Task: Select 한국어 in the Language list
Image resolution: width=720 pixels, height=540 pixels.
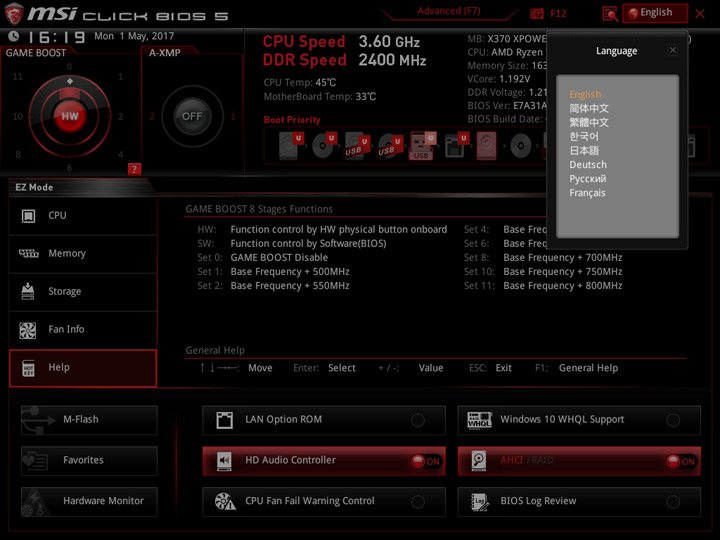Action: click(x=584, y=136)
